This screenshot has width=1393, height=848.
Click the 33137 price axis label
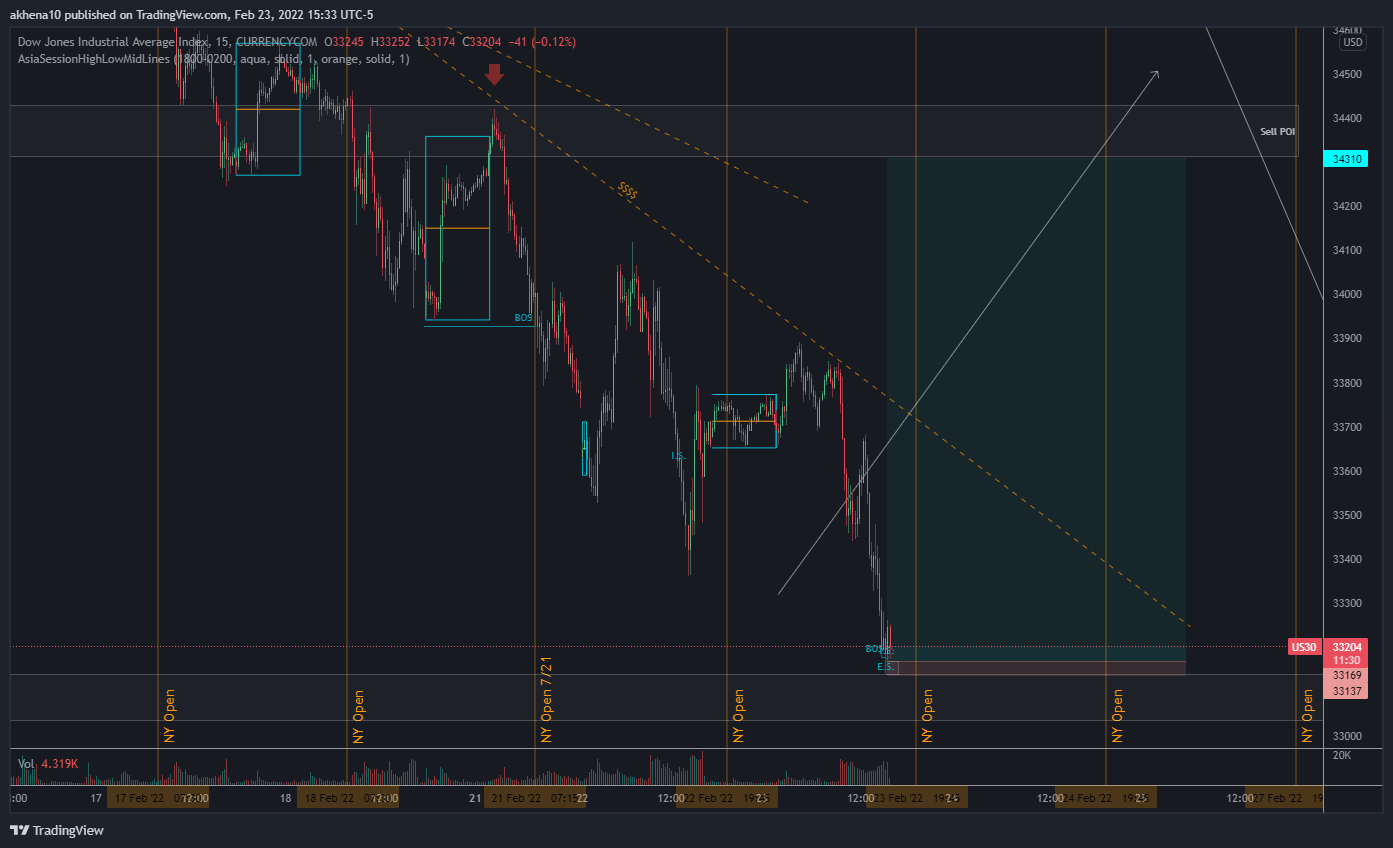[1345, 691]
